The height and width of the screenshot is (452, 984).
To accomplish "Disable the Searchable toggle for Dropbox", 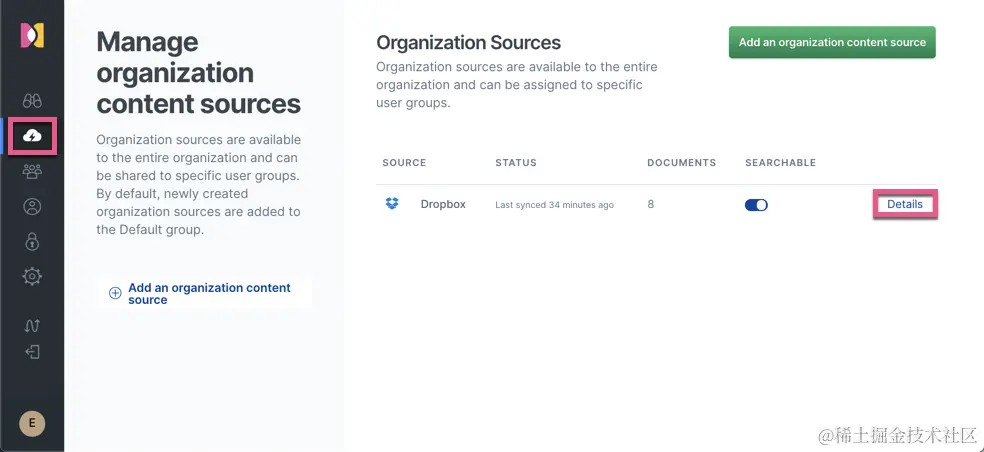I will coord(756,205).
